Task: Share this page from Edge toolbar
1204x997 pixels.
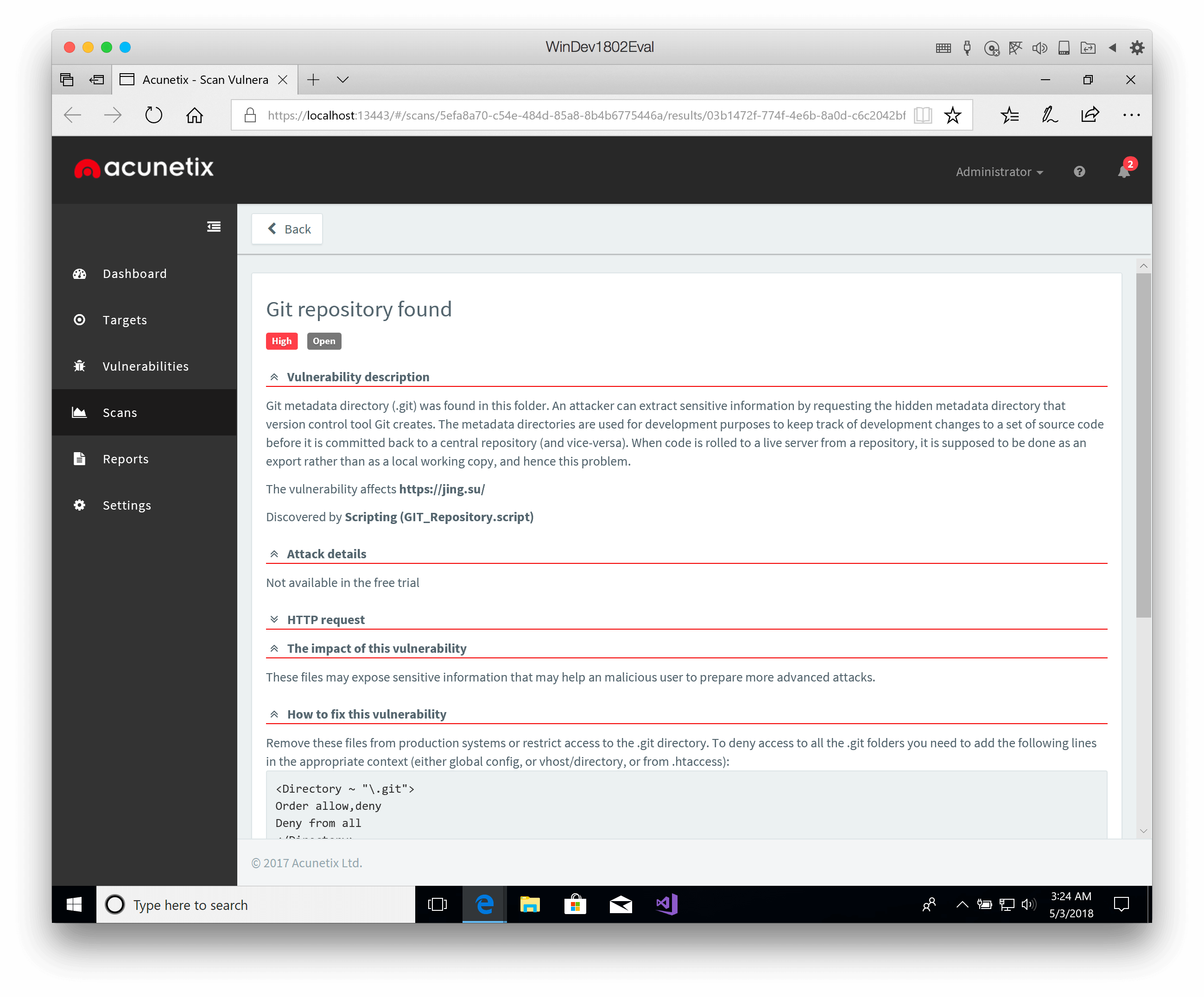Action: point(1090,115)
